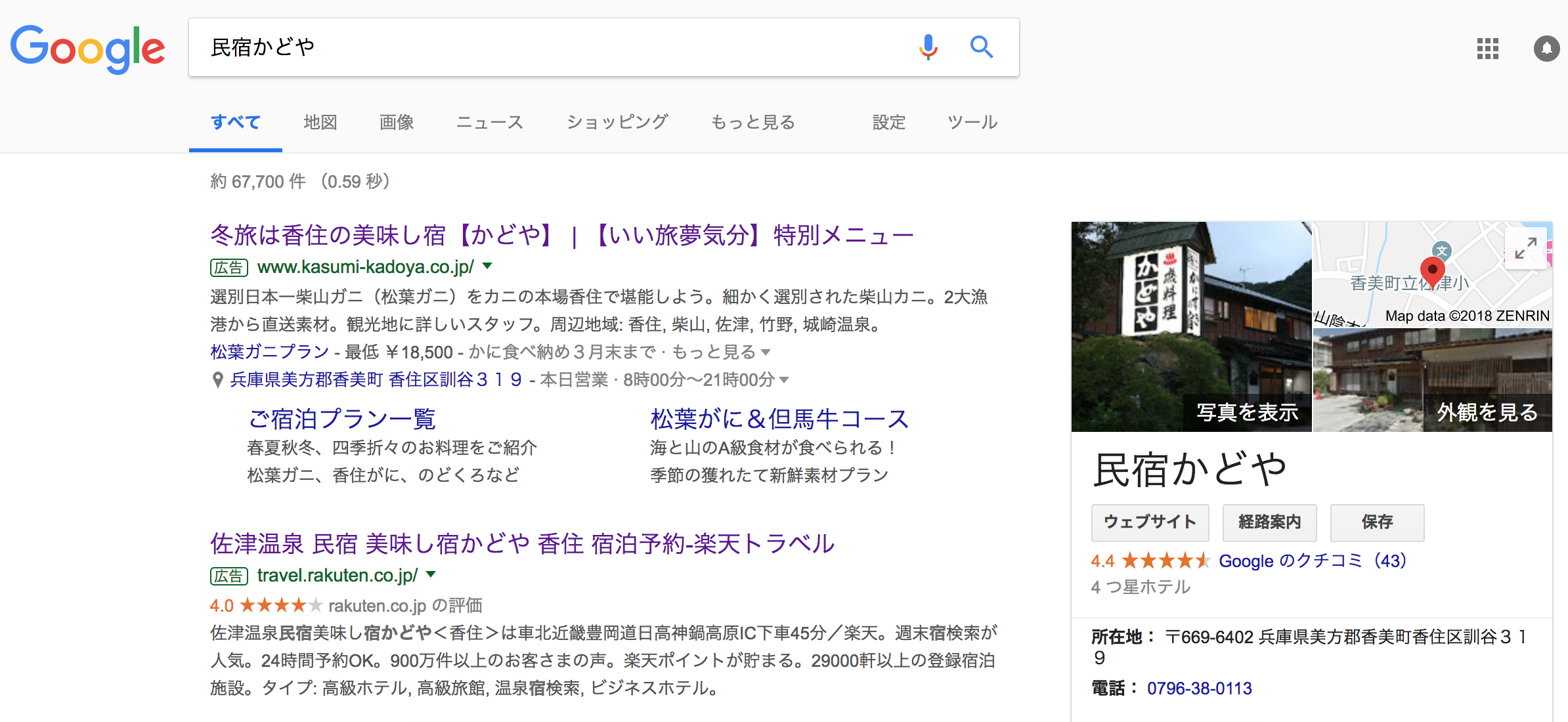1568x722 pixels.
Task: Click the 約 67,700 件 result count
Action: [300, 181]
